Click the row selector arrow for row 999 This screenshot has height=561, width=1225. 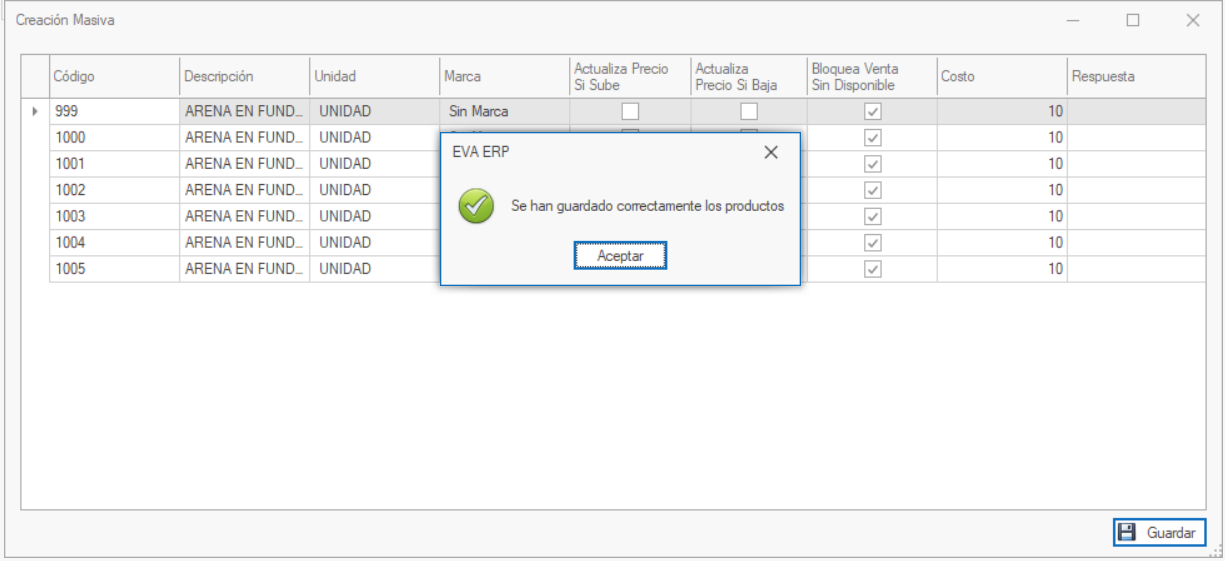coord(36,111)
